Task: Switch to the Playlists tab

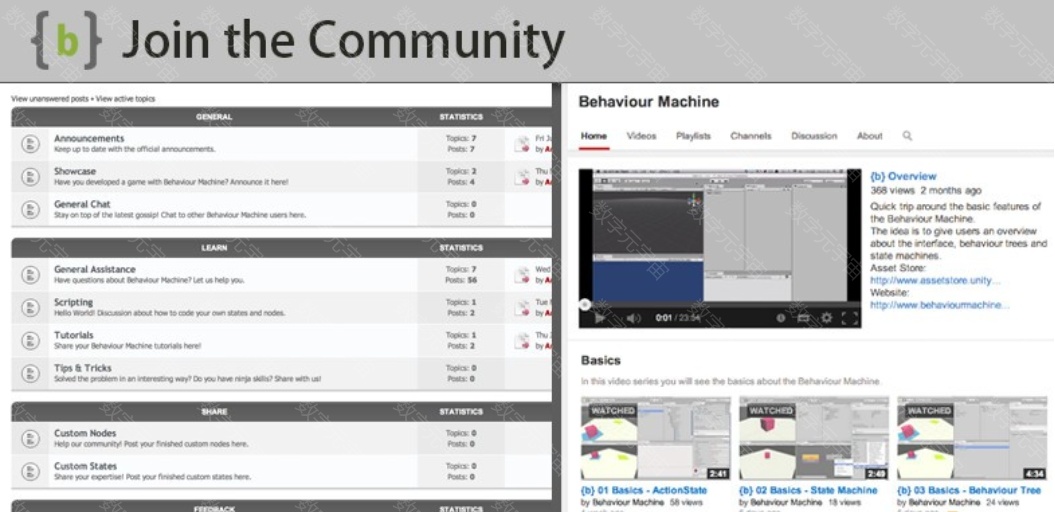Action: (693, 136)
